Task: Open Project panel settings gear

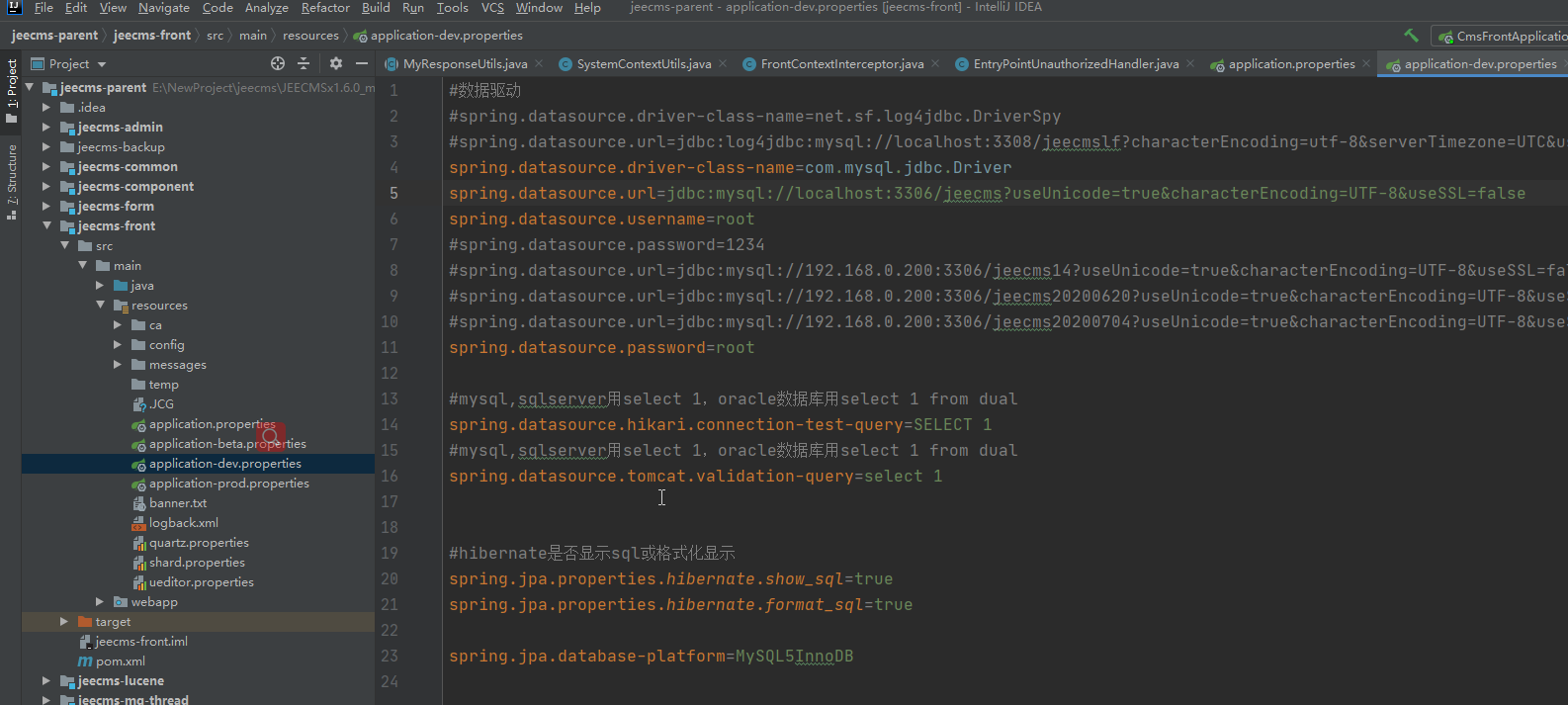Action: 336,63
